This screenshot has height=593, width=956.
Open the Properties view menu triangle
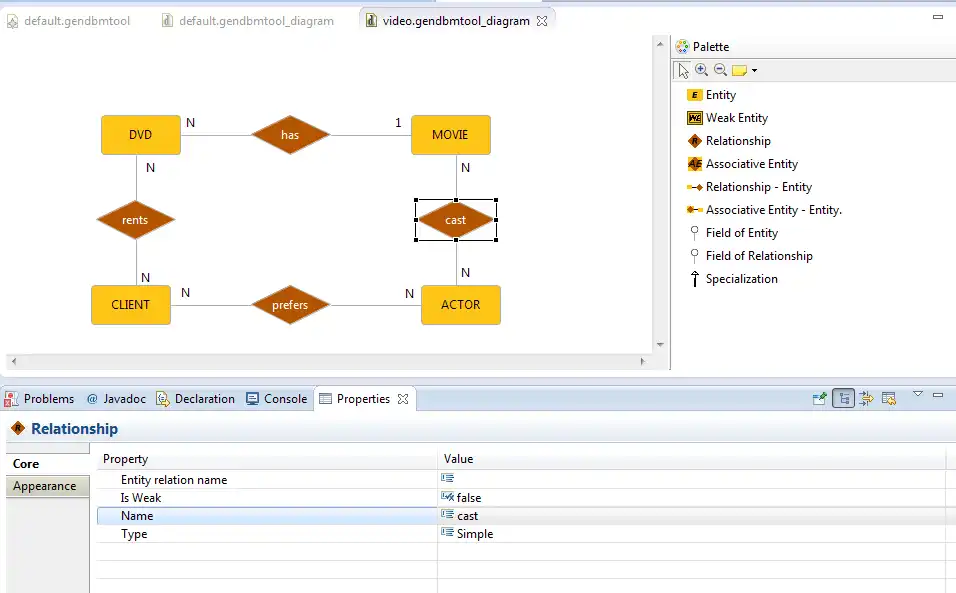pyautogui.click(x=918, y=394)
